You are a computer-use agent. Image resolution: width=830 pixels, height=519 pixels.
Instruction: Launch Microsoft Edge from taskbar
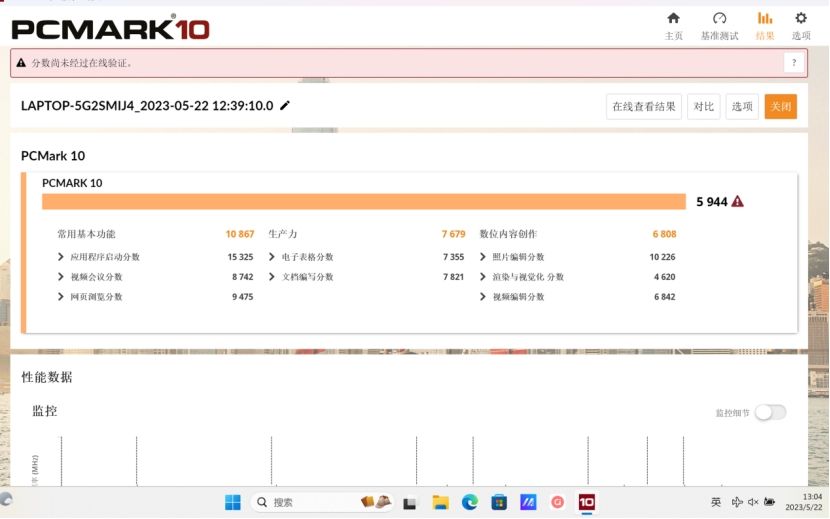tap(470, 502)
